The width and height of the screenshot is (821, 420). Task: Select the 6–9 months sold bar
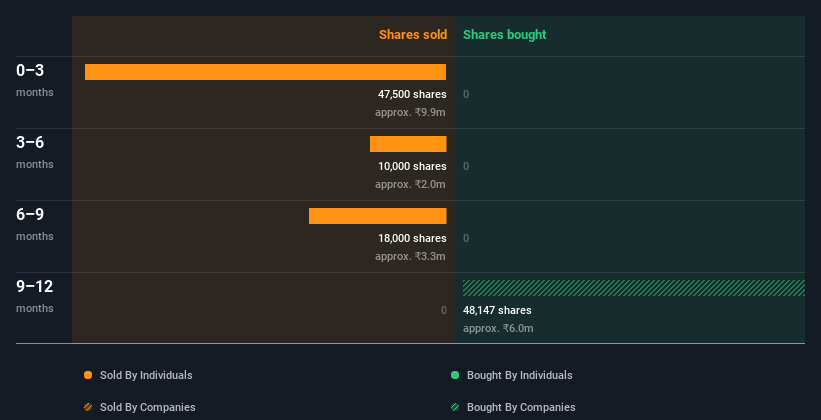tap(378, 216)
